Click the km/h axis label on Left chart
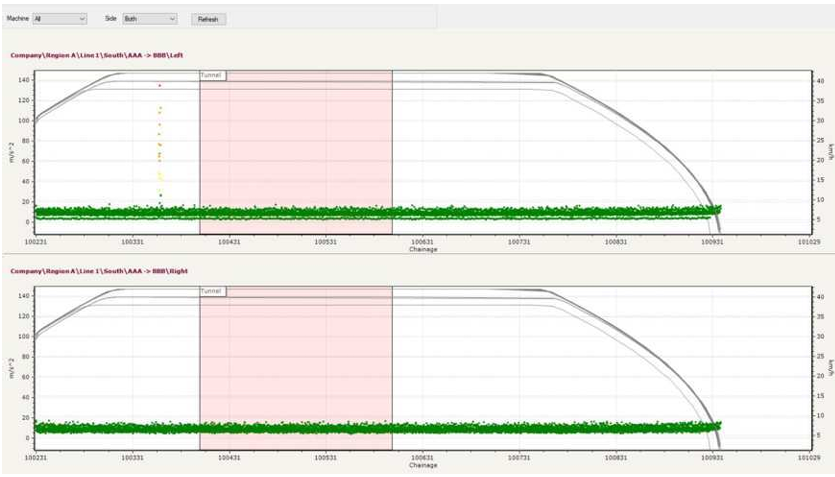 tap(827, 150)
